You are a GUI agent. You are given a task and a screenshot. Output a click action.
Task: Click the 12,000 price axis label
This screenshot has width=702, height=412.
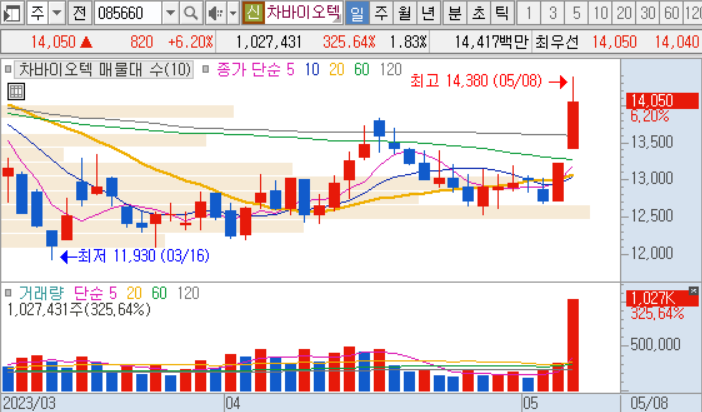click(652, 253)
